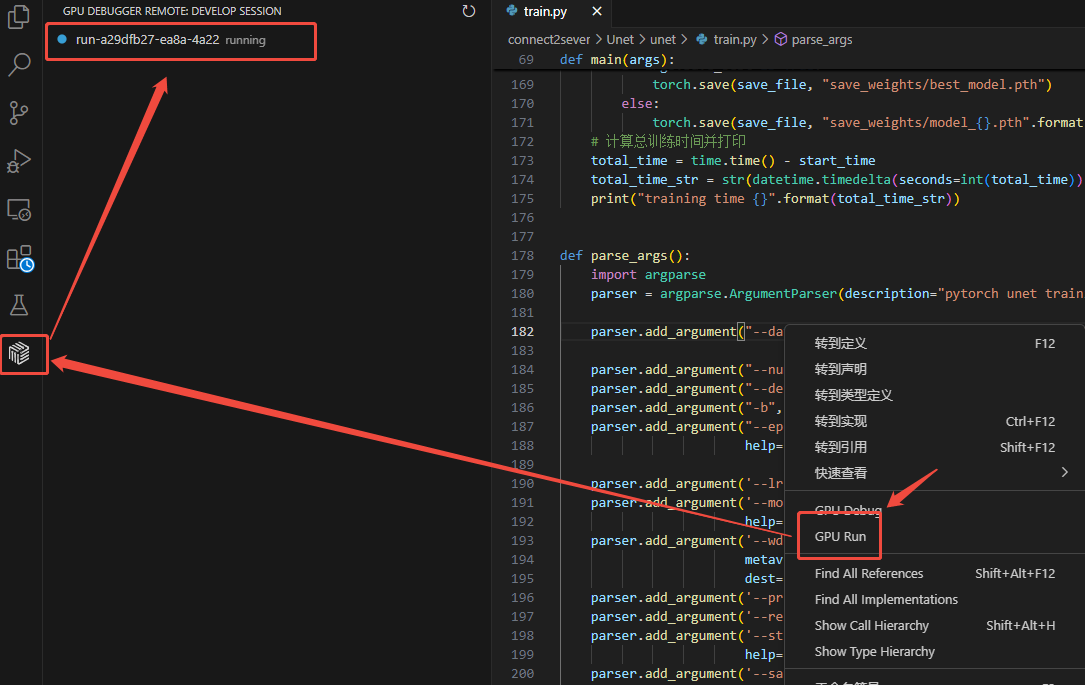This screenshot has height=685, width=1085.
Task: Open the Search view icon
Action: click(19, 65)
